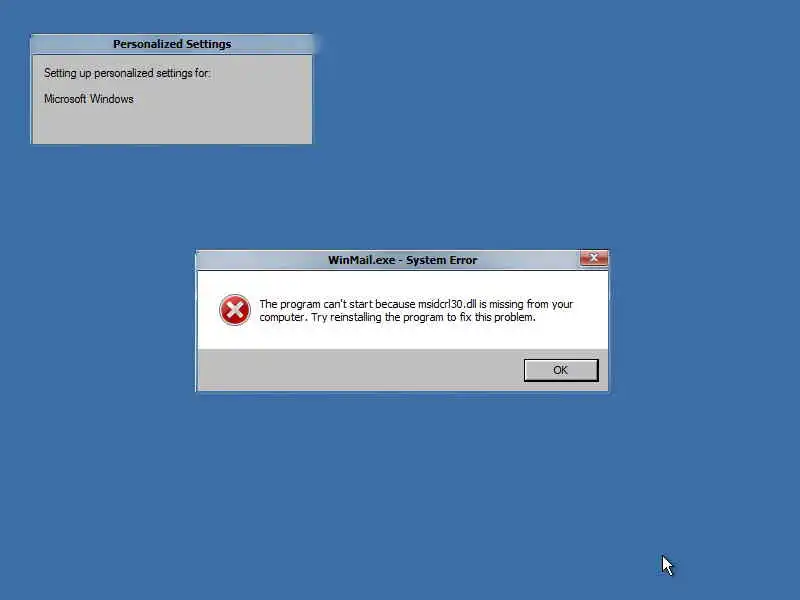Activate the Personalized Settings title bar
Screen dimensions: 800x600
coord(172,44)
